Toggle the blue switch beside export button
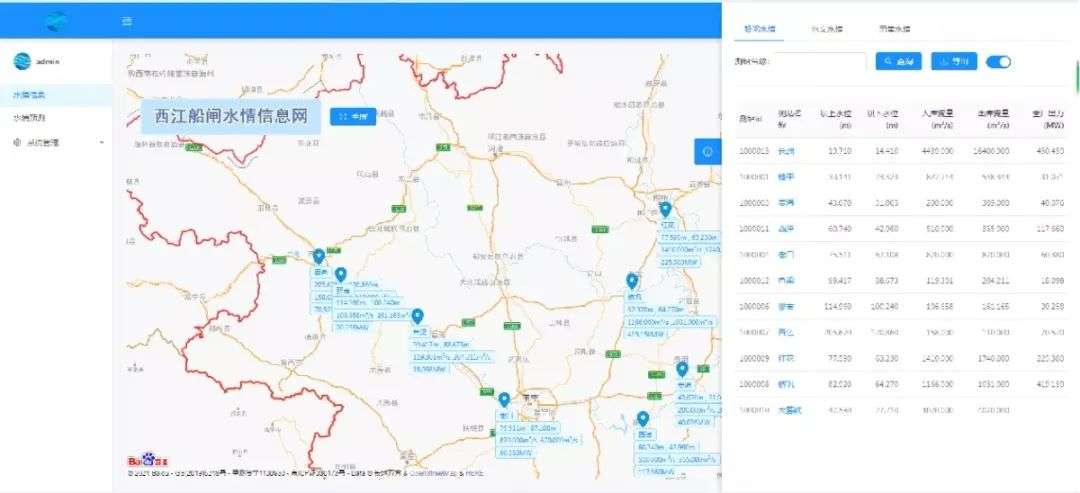Viewport: 1080px width, 493px height. [998, 62]
